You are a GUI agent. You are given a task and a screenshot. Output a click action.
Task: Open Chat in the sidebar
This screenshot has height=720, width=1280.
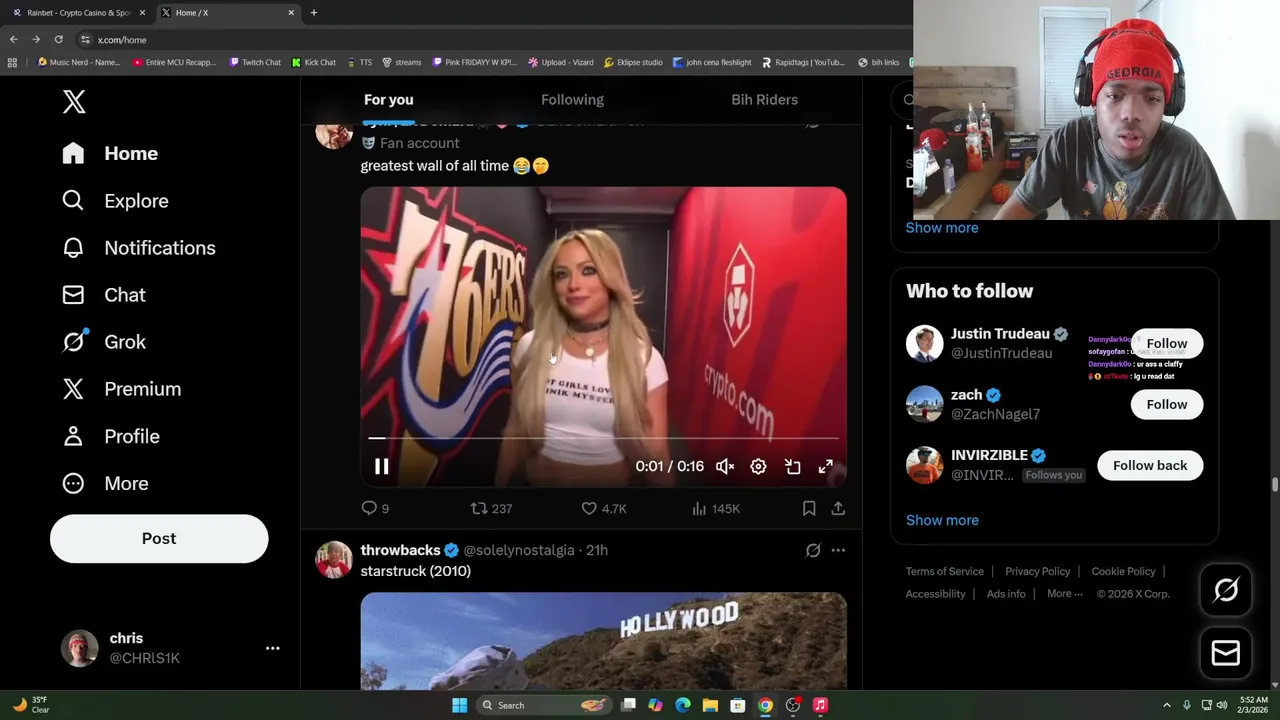click(104, 295)
